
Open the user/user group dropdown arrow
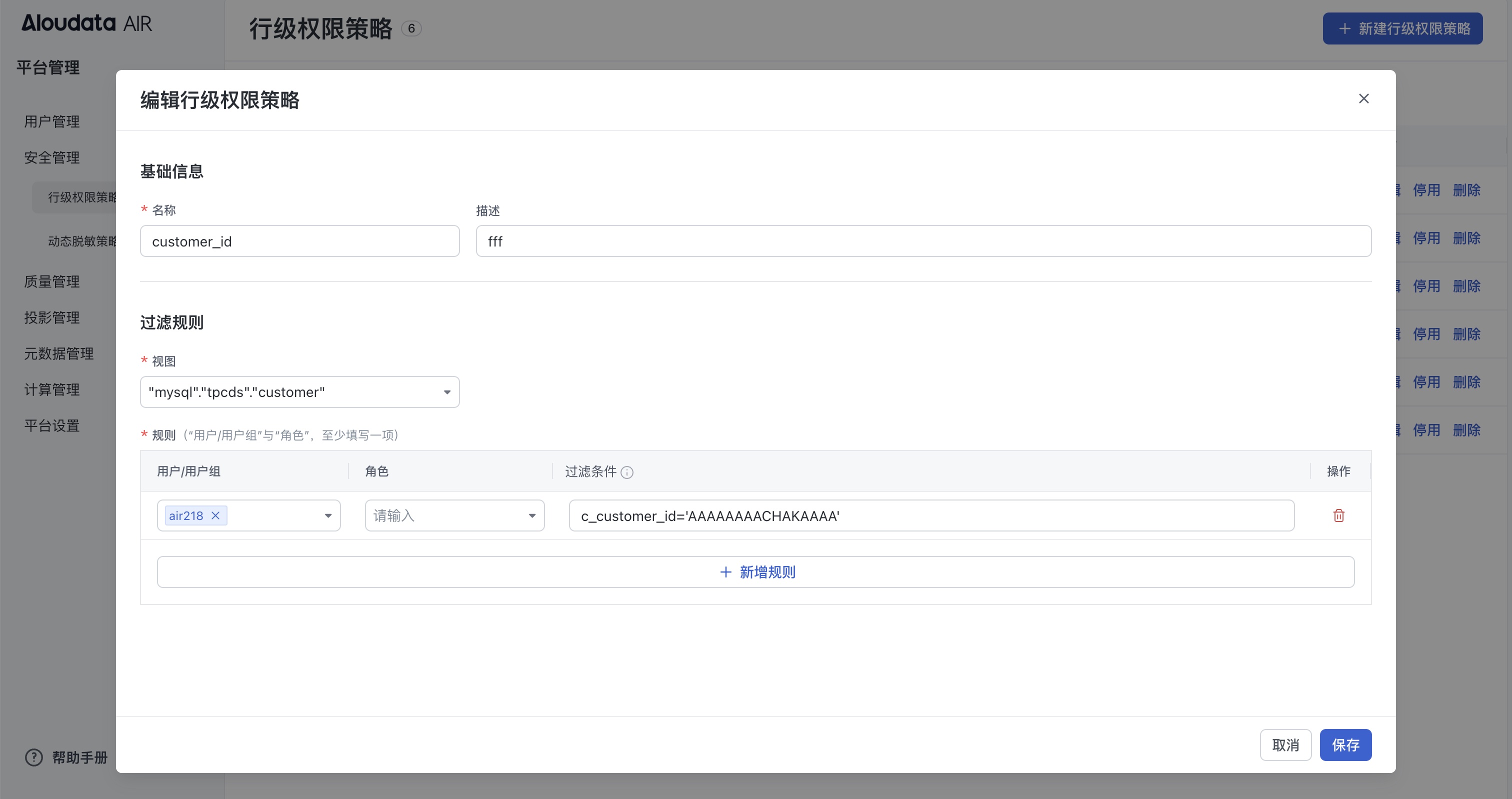point(328,515)
